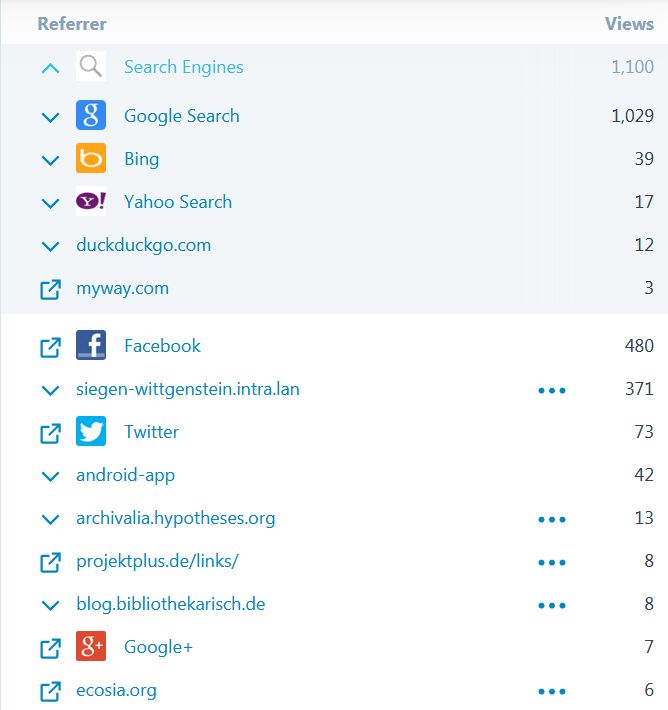Expand the android-app referrer chevron
The width and height of the screenshot is (668, 710).
50,476
